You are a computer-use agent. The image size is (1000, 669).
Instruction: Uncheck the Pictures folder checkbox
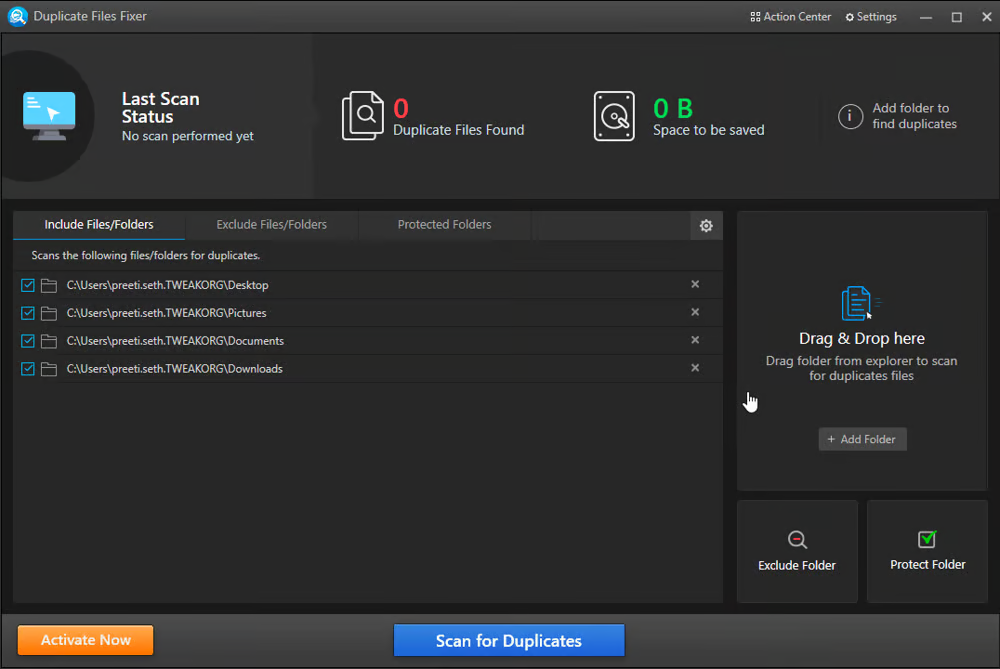point(27,312)
